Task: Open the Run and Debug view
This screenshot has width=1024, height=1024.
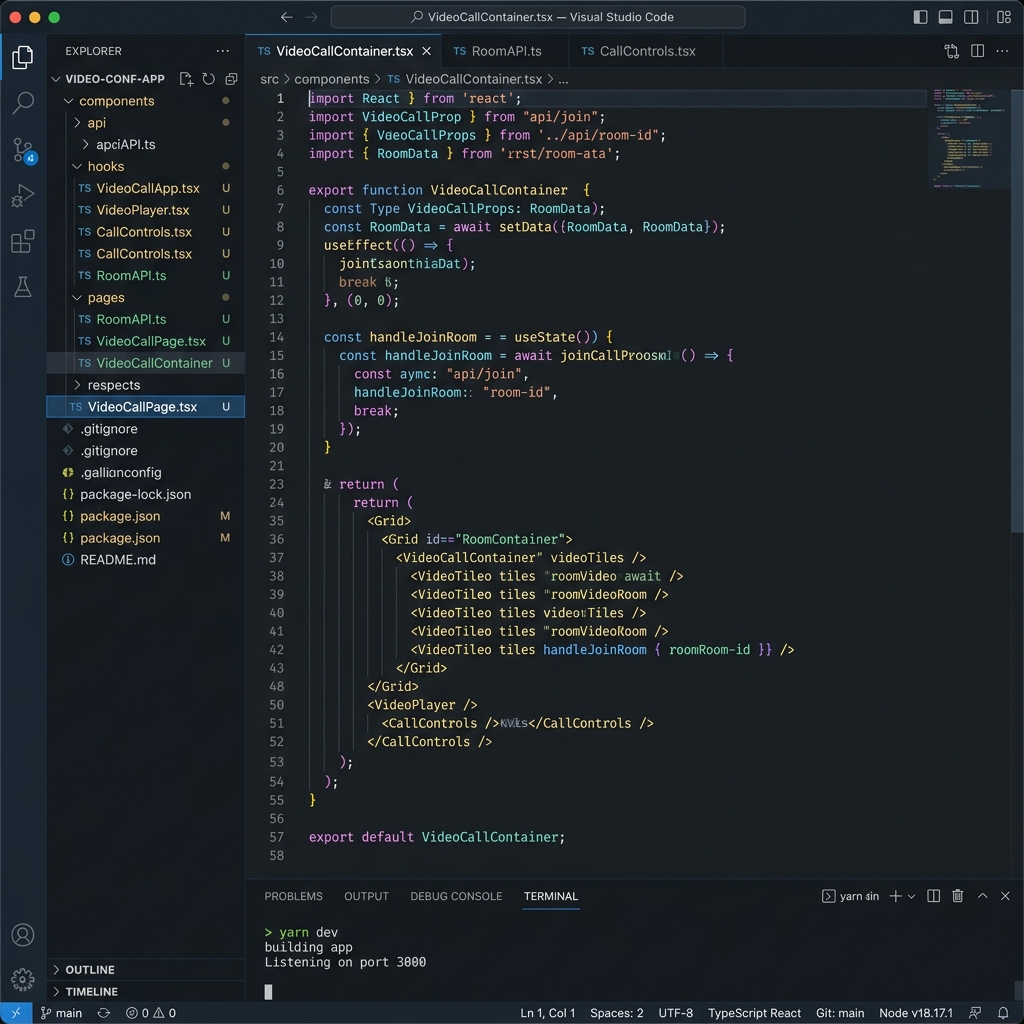Action: 22,196
